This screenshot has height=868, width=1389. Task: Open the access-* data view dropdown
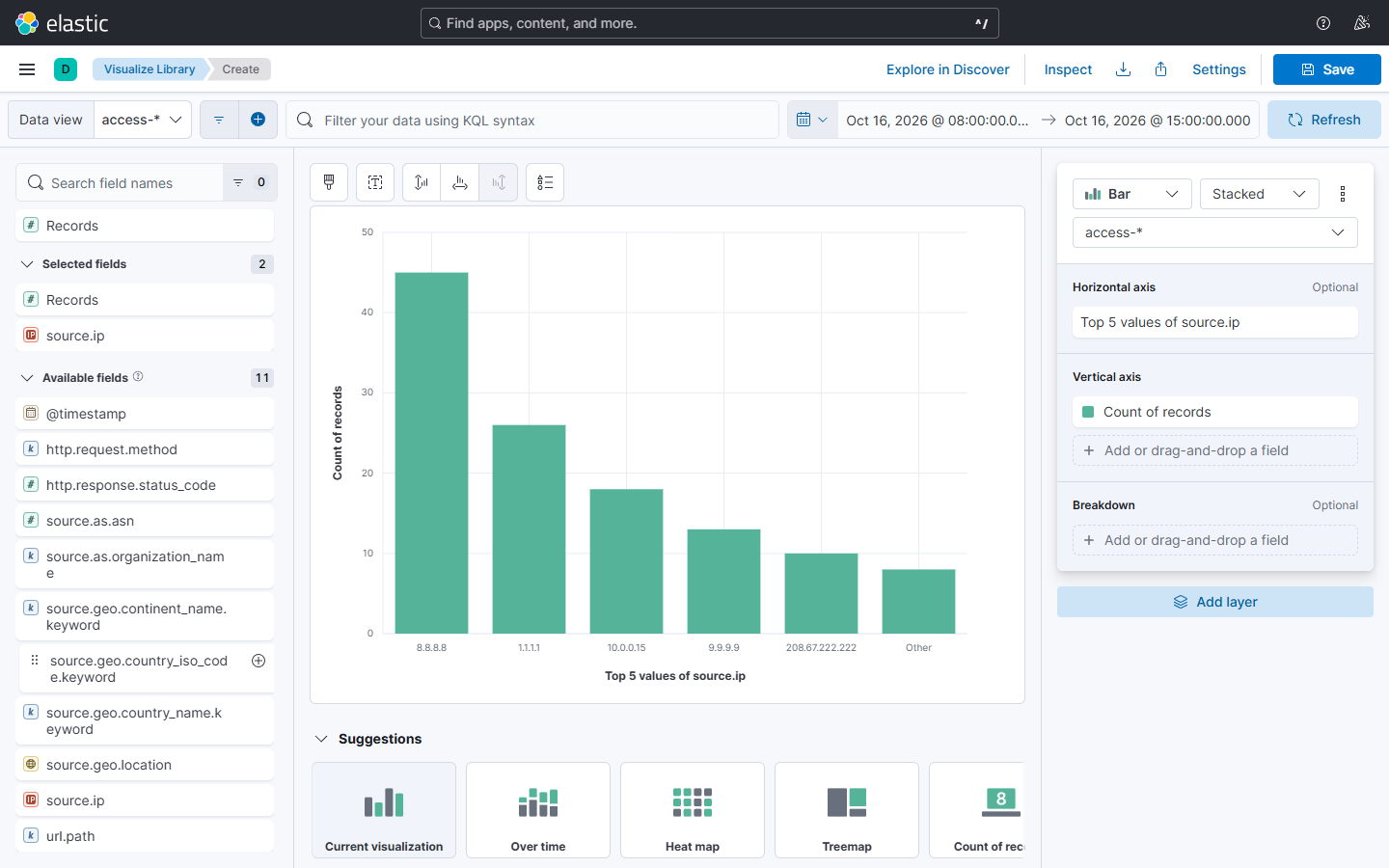pyautogui.click(x=143, y=120)
